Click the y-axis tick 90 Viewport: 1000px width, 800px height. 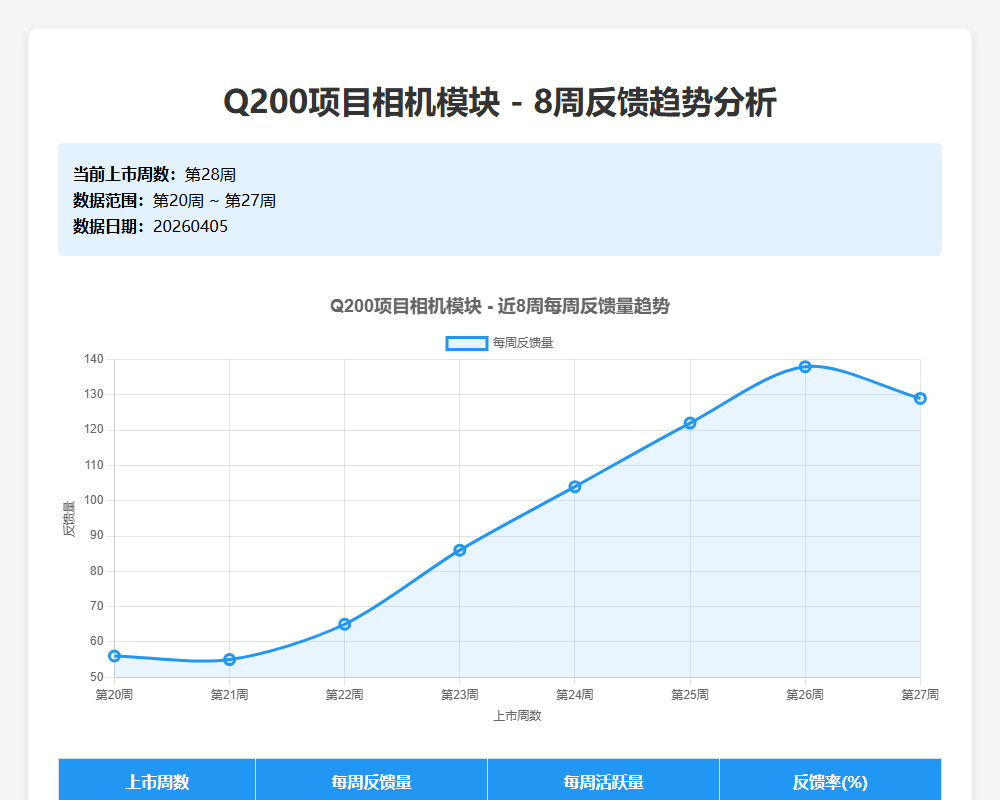[x=97, y=535]
